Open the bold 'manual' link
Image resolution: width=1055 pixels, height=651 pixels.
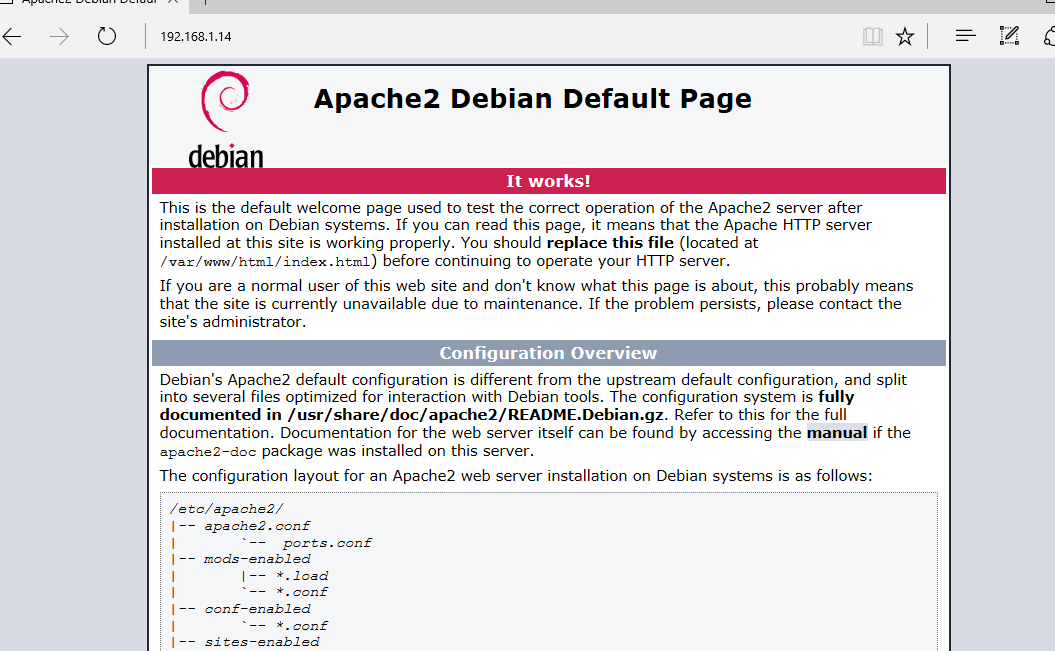(836, 432)
